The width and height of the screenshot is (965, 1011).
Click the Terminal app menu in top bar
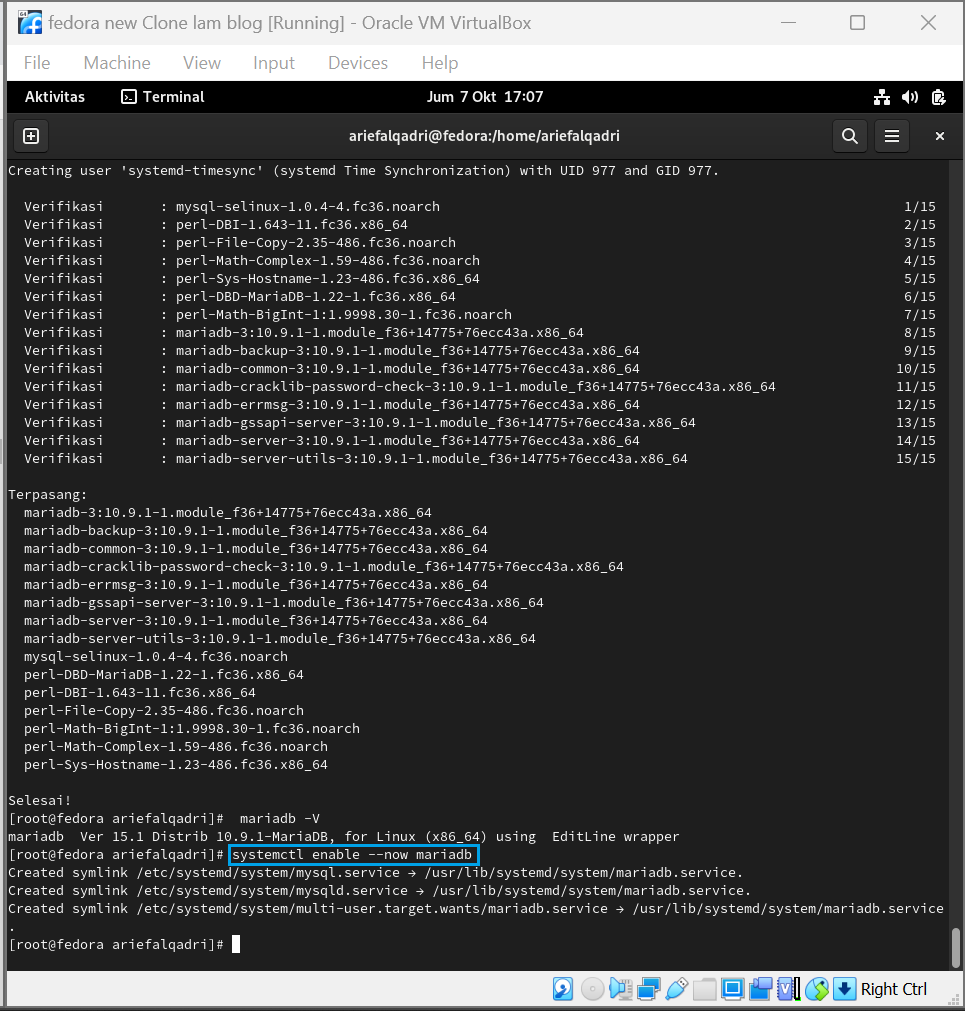coord(163,97)
